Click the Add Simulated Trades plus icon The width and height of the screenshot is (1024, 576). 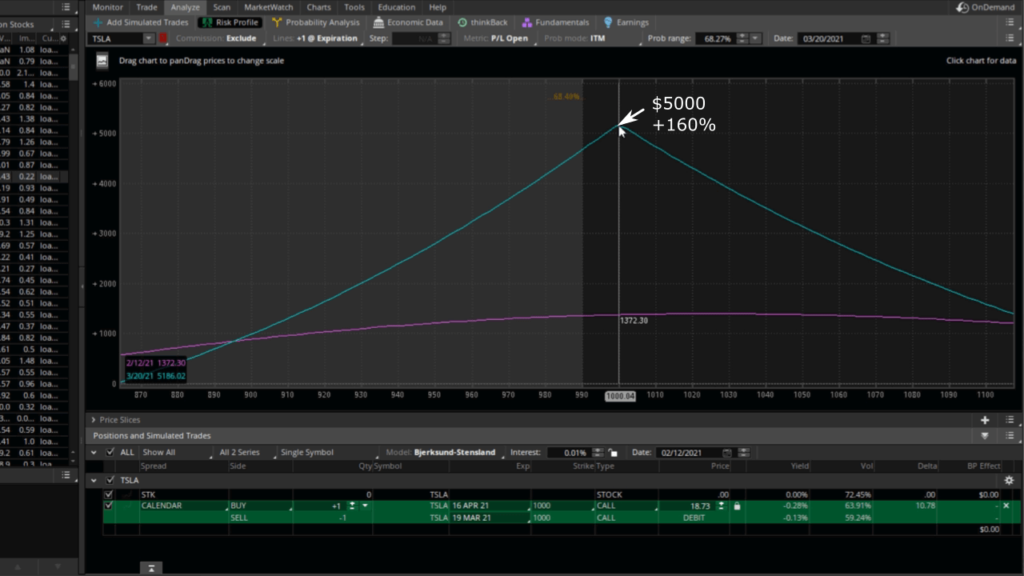click(97, 22)
